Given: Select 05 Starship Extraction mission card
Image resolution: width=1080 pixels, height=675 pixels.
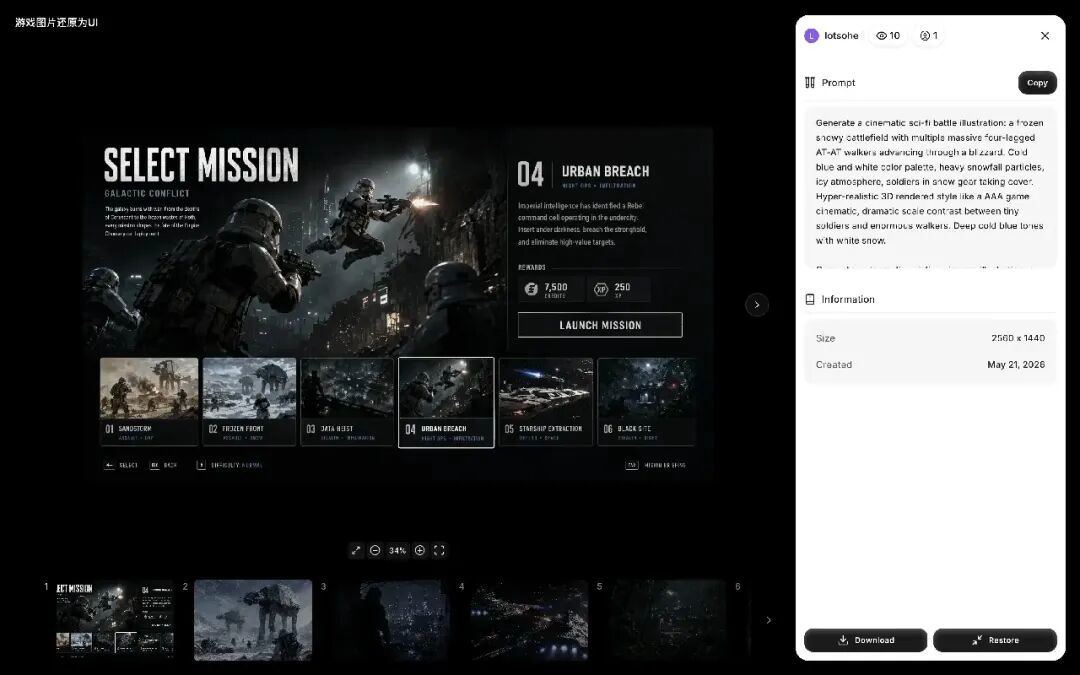Looking at the screenshot, I should tap(546, 402).
